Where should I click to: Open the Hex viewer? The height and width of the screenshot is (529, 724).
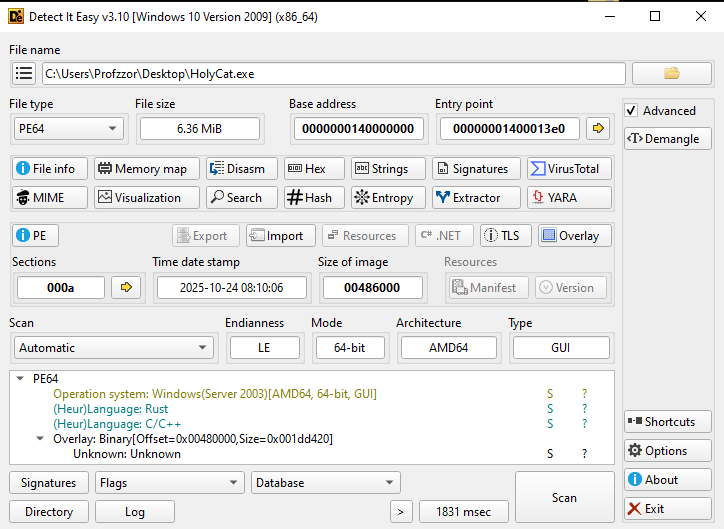[314, 168]
